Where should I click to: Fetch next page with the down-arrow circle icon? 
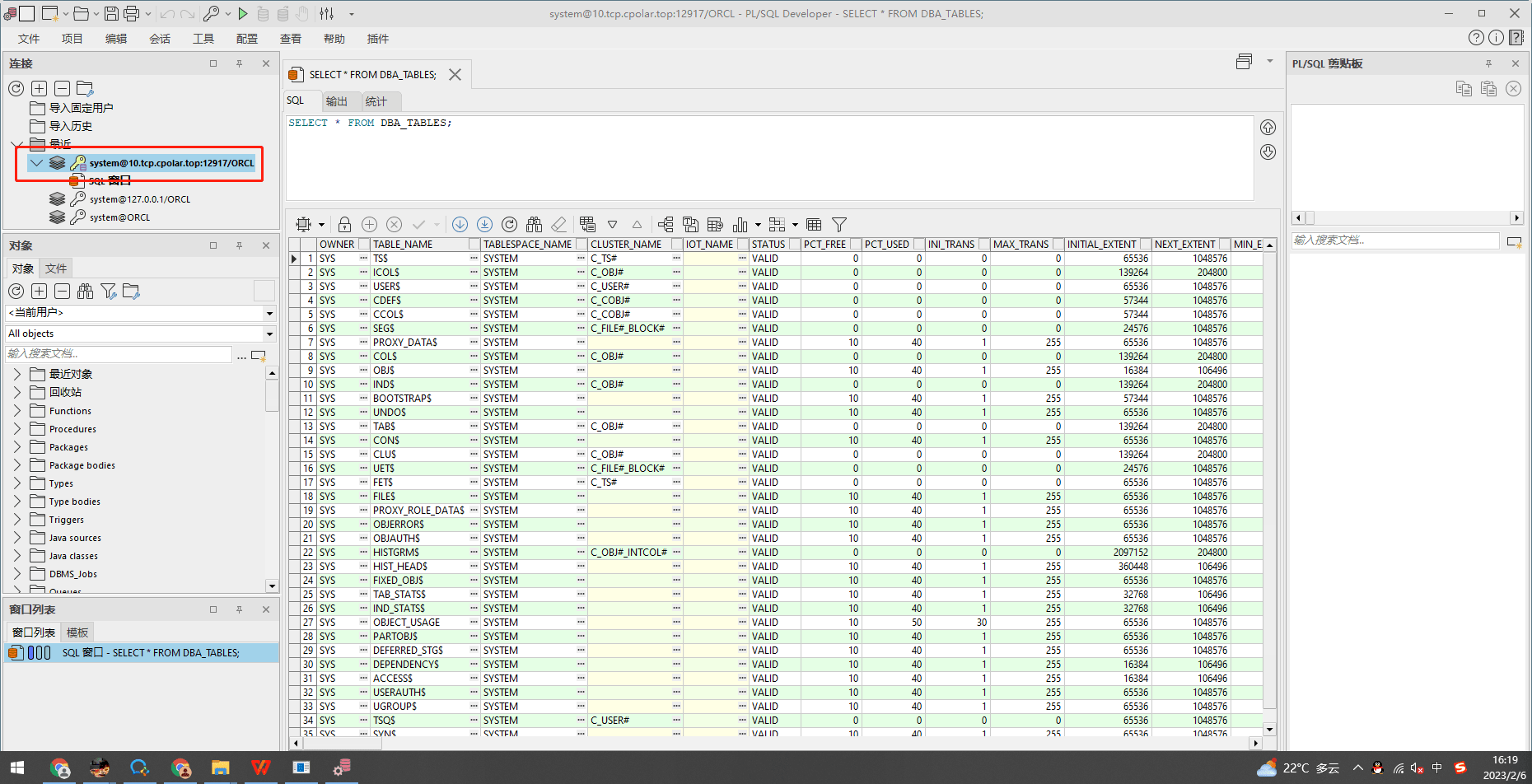point(460,225)
